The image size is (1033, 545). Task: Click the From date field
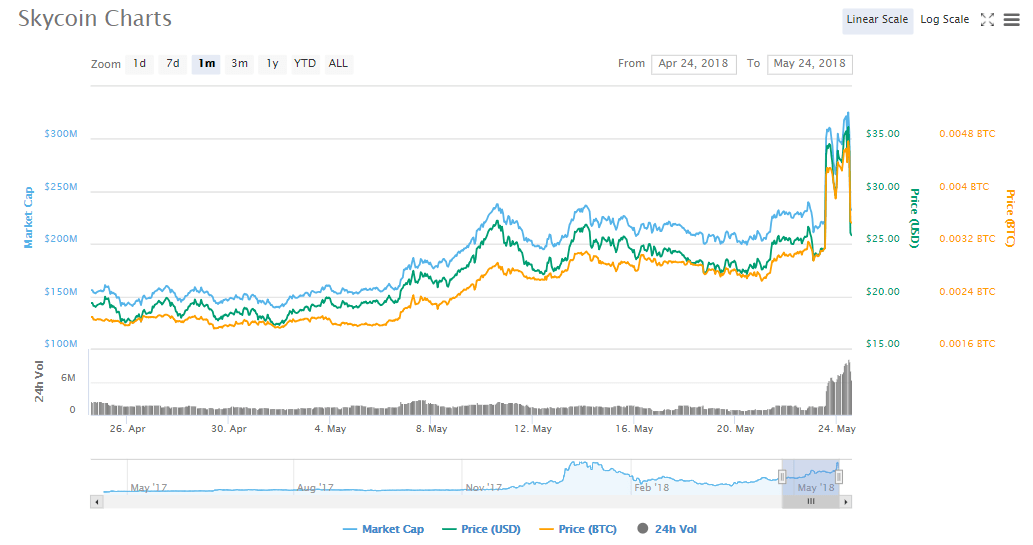694,64
